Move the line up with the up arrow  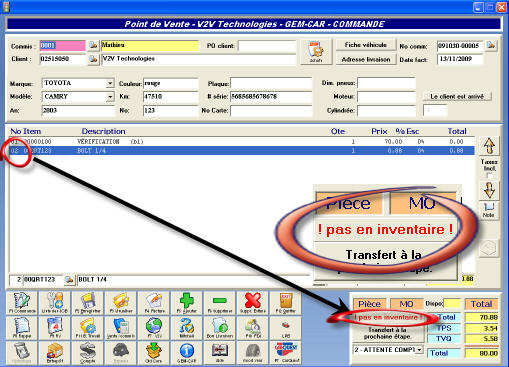click(x=489, y=146)
